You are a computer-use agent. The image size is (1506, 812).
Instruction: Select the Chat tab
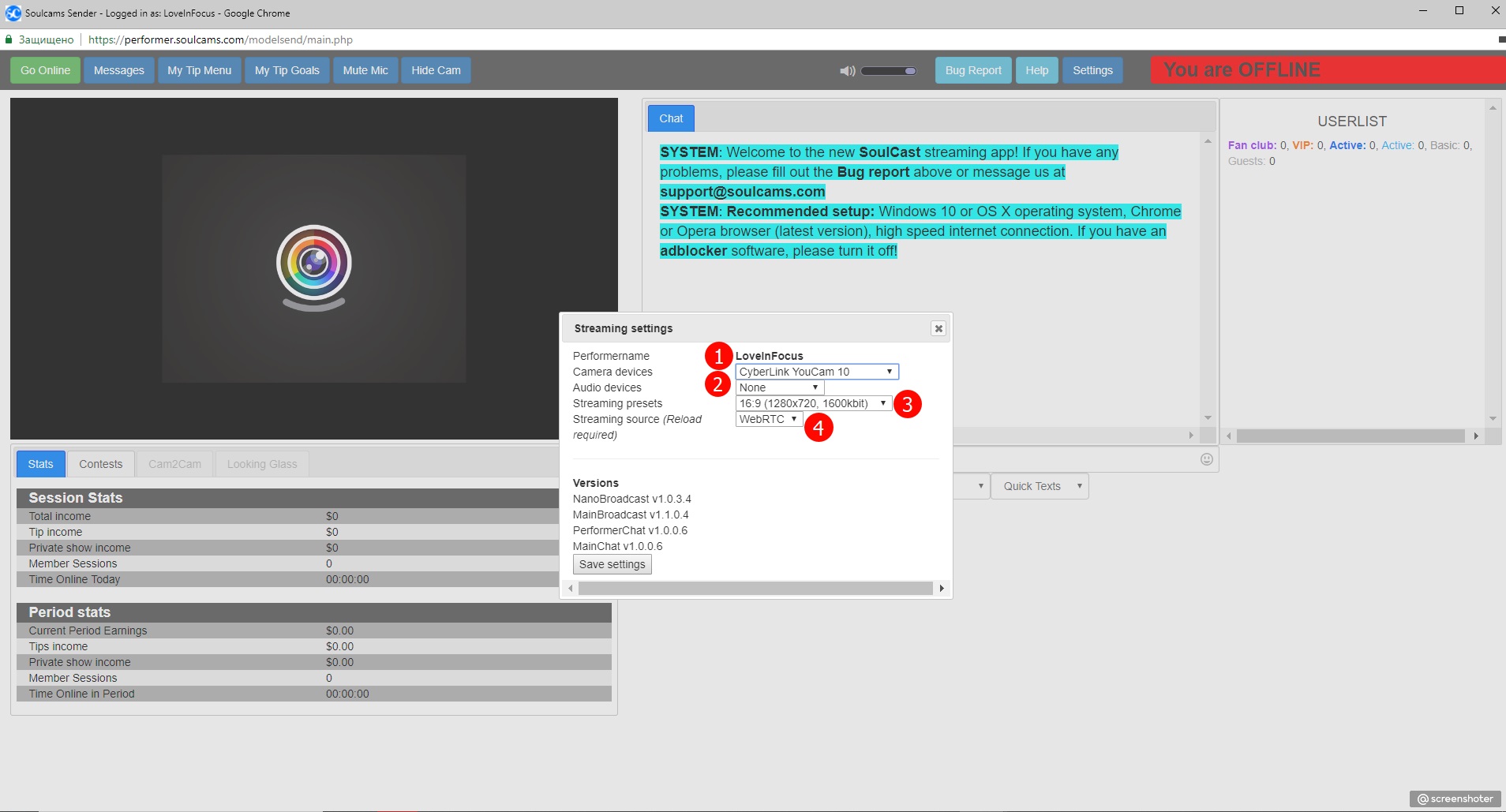pos(671,118)
